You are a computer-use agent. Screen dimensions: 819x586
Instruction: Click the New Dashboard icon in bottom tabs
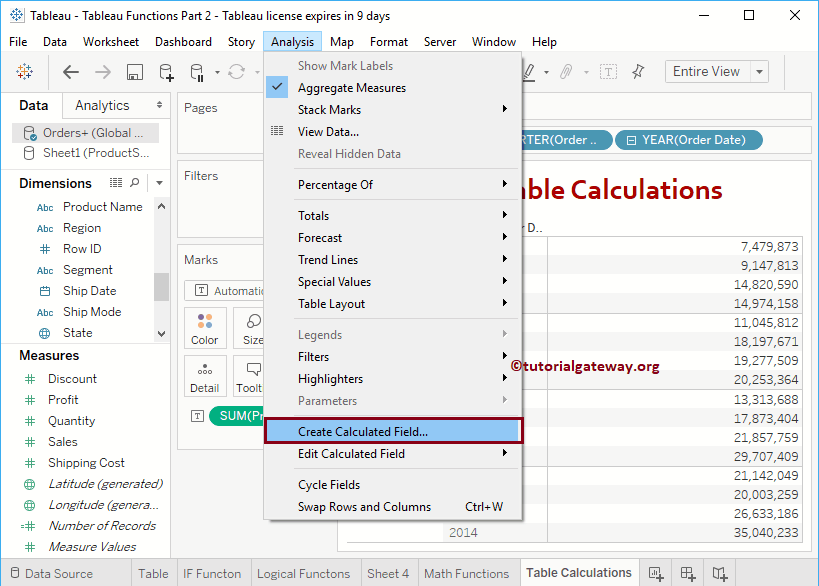[688, 573]
